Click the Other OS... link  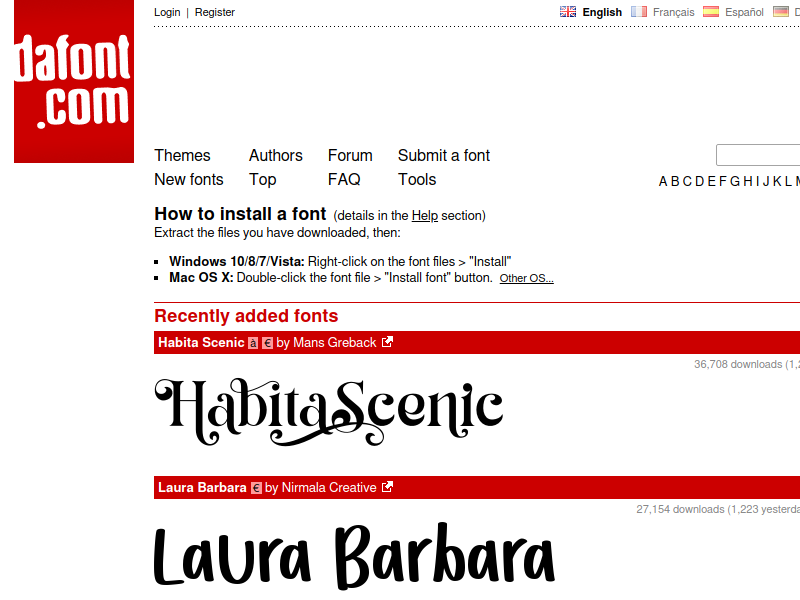coord(527,278)
